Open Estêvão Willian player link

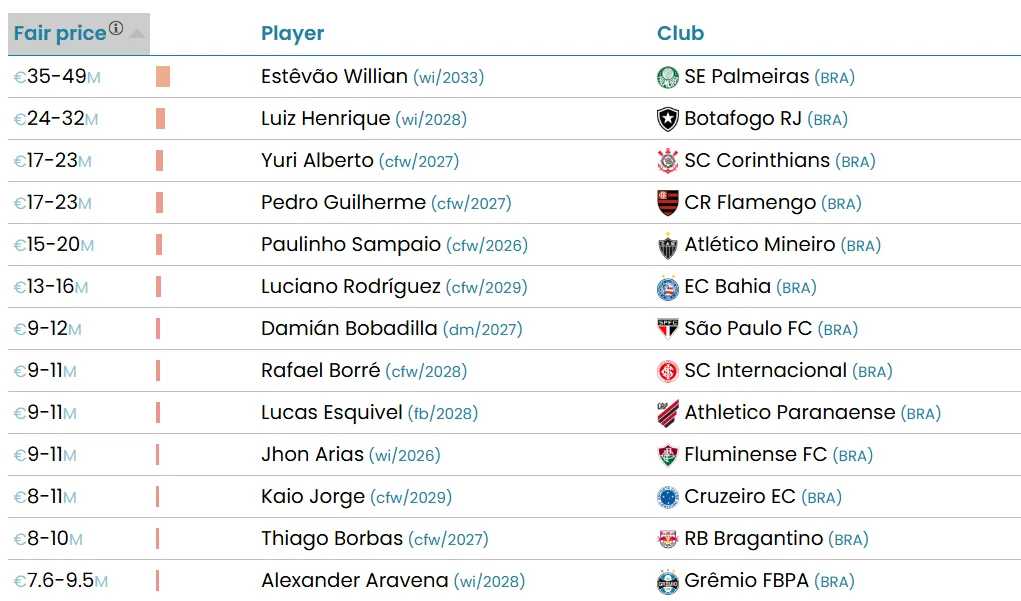click(x=334, y=76)
